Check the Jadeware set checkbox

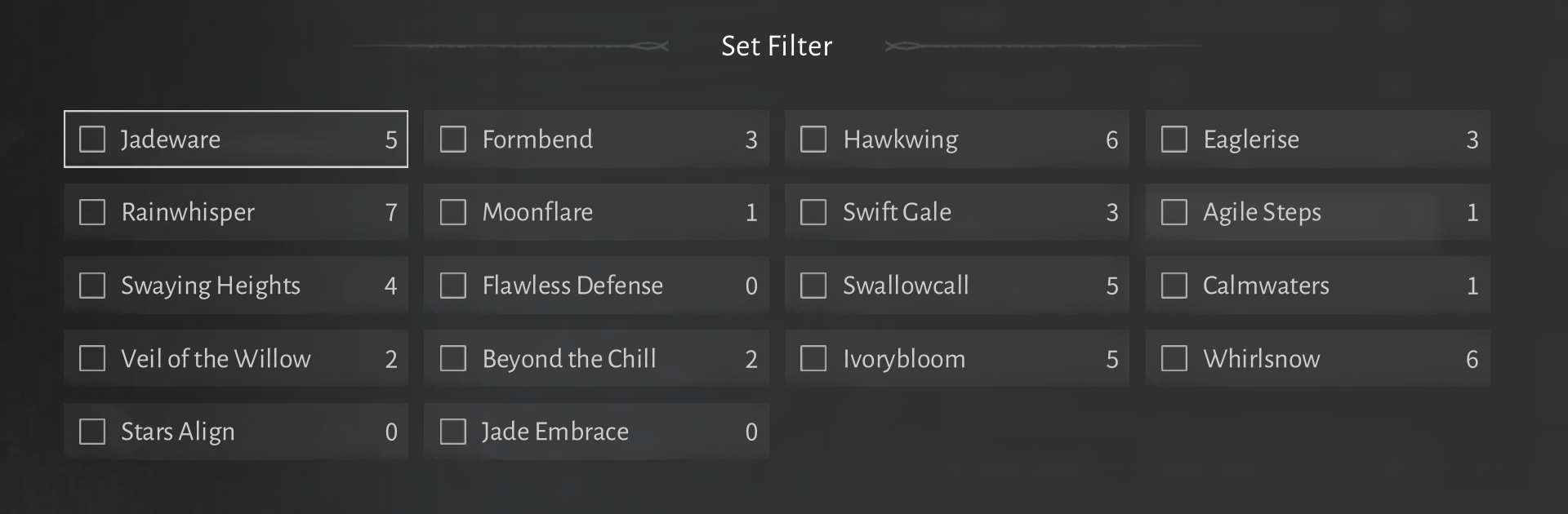click(92, 140)
